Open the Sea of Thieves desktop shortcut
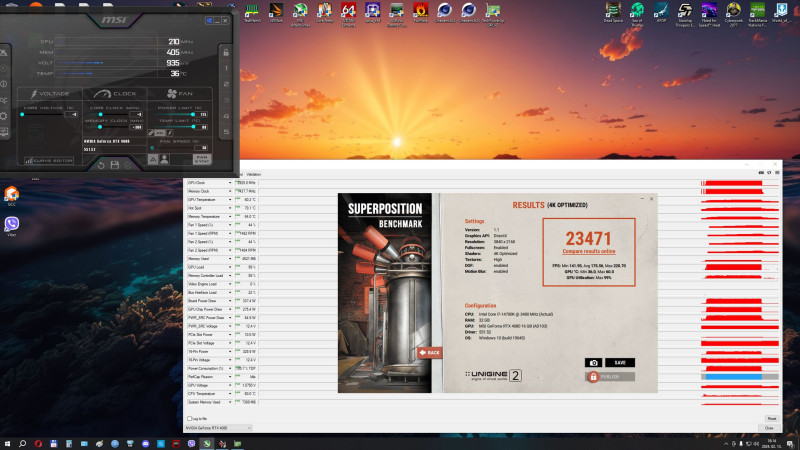Image resolution: width=800 pixels, height=450 pixels. [637, 13]
